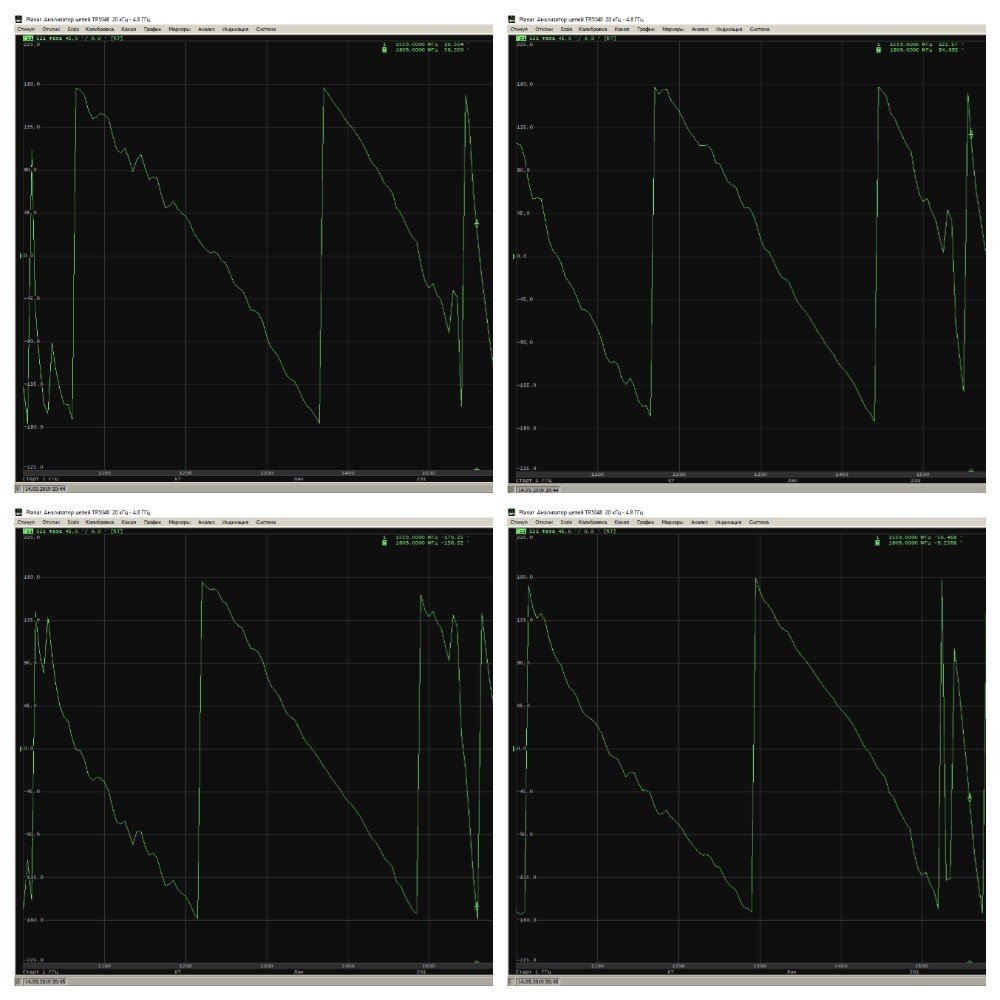
Task: Open Маркеры menu in bottom-right window
Action: tap(672, 522)
